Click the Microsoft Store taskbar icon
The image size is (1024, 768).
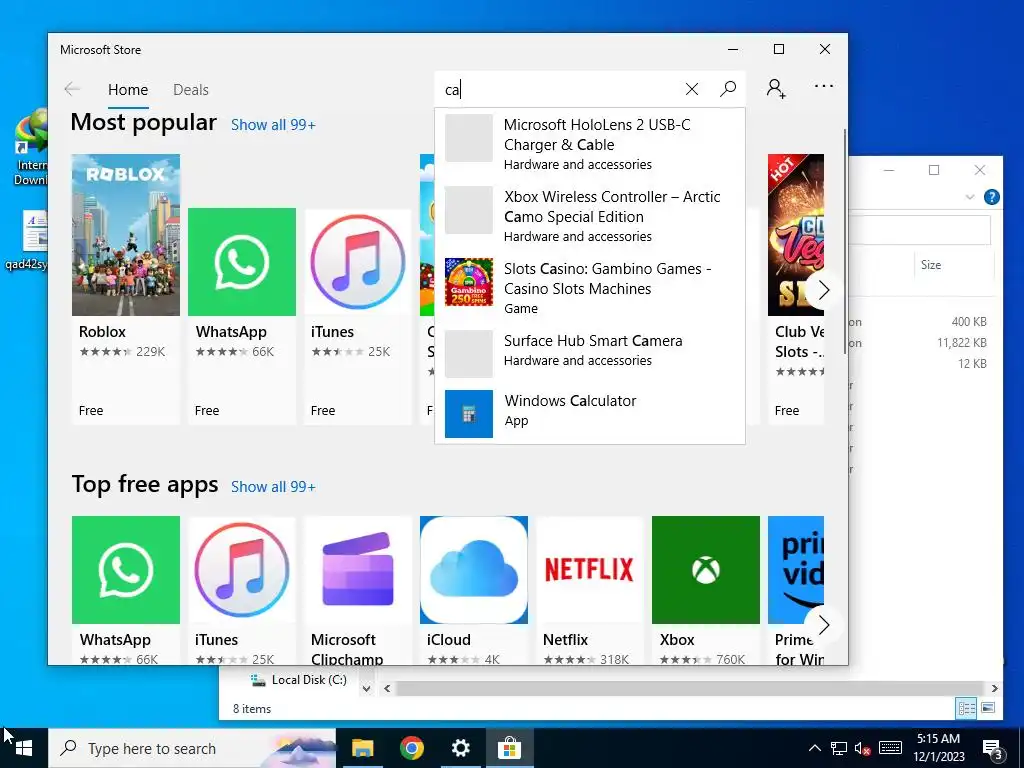[x=509, y=748]
